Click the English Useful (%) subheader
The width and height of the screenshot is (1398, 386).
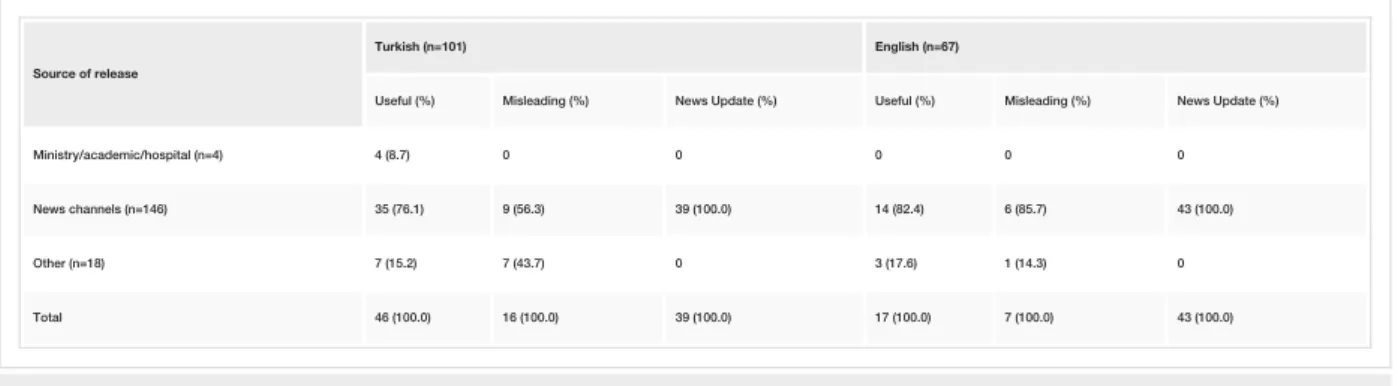click(928, 101)
